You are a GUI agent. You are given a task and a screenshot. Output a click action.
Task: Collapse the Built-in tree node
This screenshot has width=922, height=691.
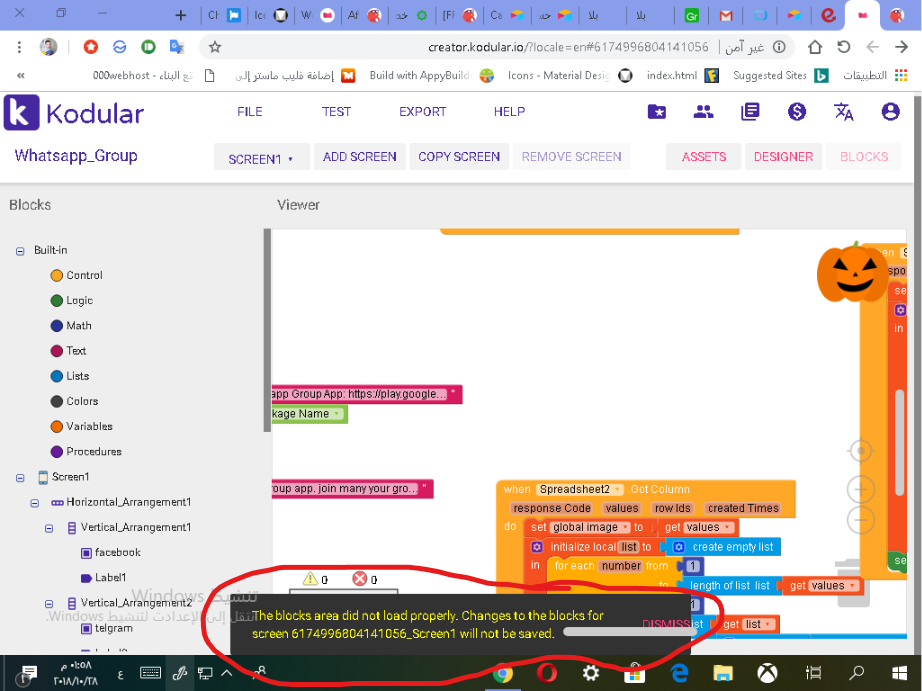pyautogui.click(x=20, y=251)
